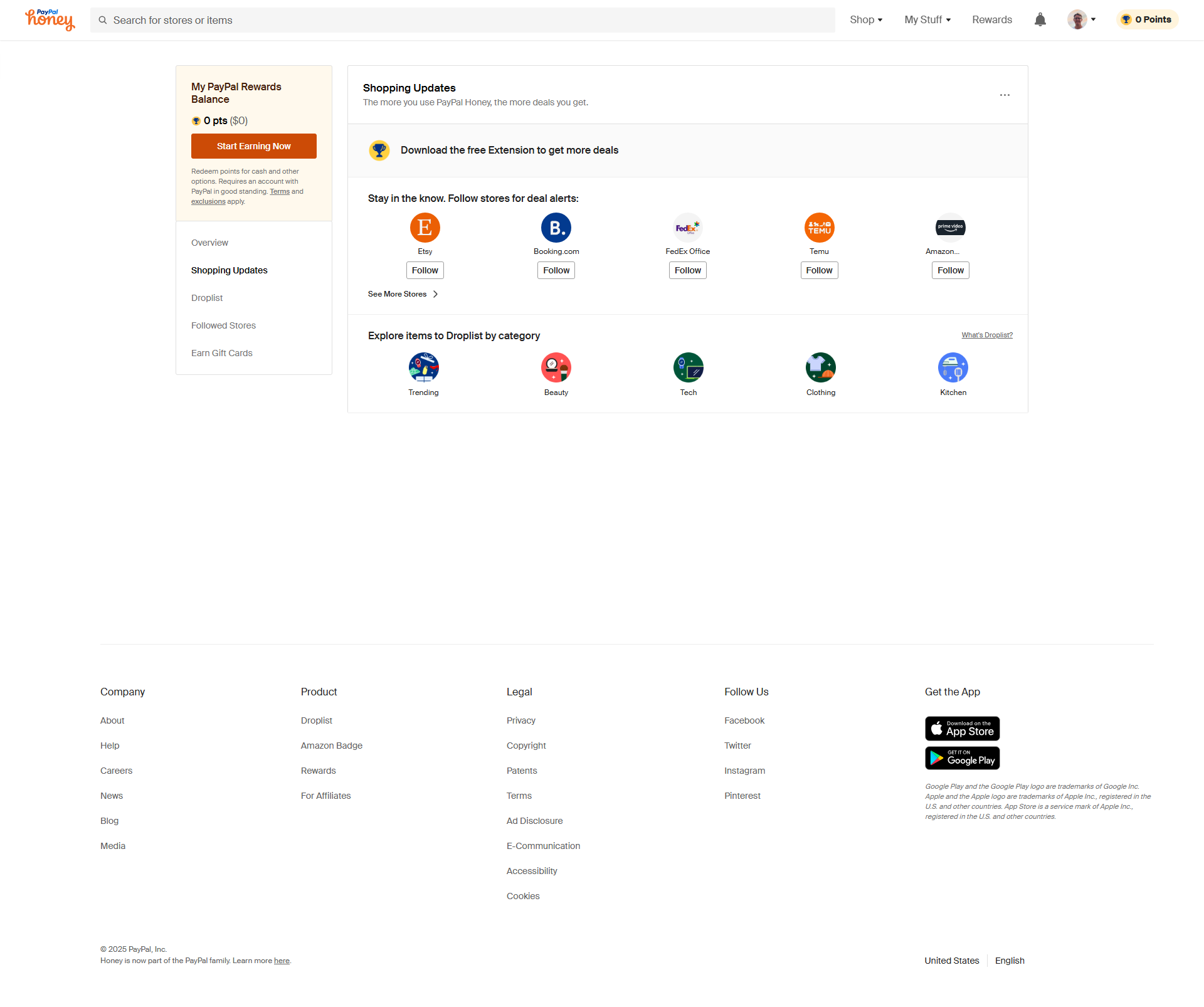Click the Download on App Store badge
Viewport: 1204px width, 1007px height.
pos(962,729)
